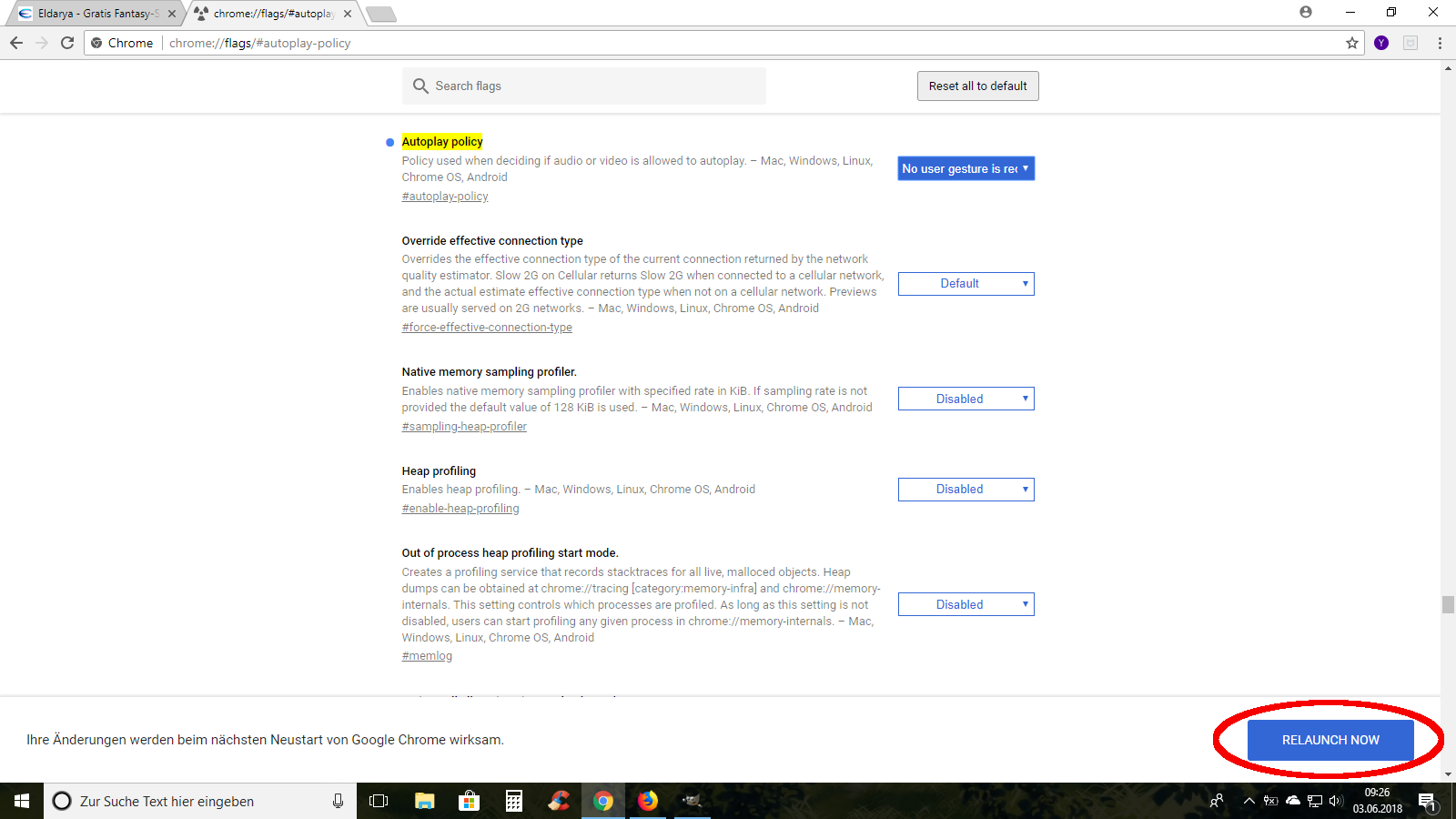Switch to Google Chrome in the taskbar

pyautogui.click(x=603, y=801)
